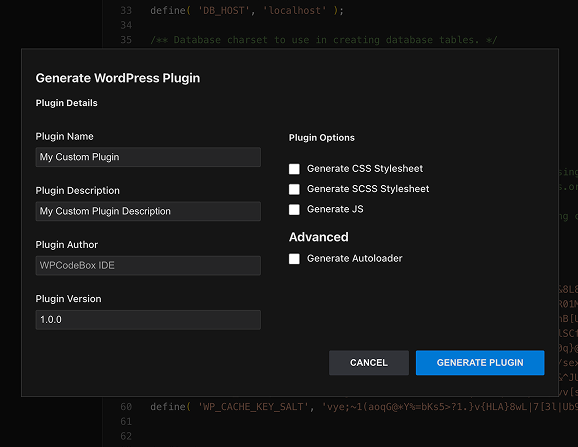Click line number 35 in the gutter
The height and width of the screenshot is (447, 578).
pos(126,40)
